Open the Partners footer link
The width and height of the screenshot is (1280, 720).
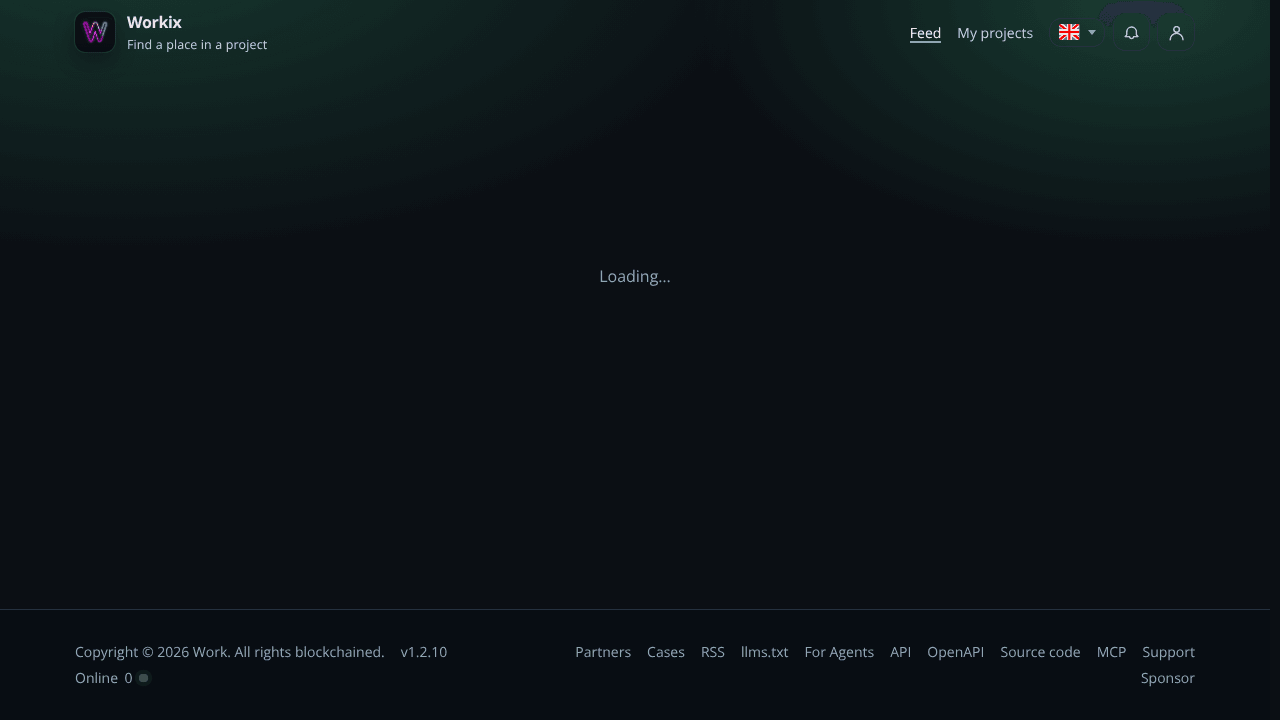click(603, 652)
